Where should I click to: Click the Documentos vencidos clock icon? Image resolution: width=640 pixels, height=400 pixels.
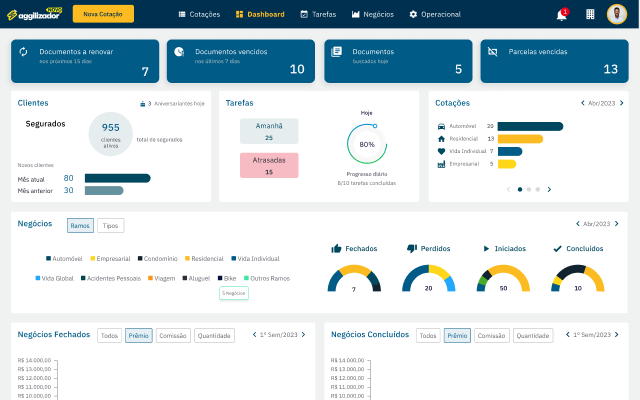coord(179,51)
